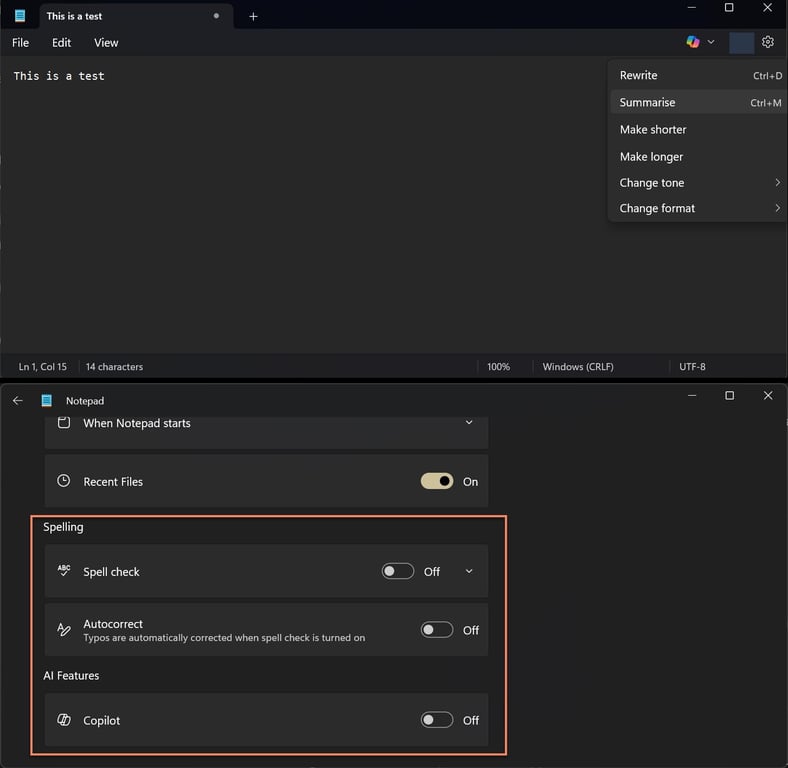Add a new tab with plus icon
788x768 pixels.
coord(253,17)
